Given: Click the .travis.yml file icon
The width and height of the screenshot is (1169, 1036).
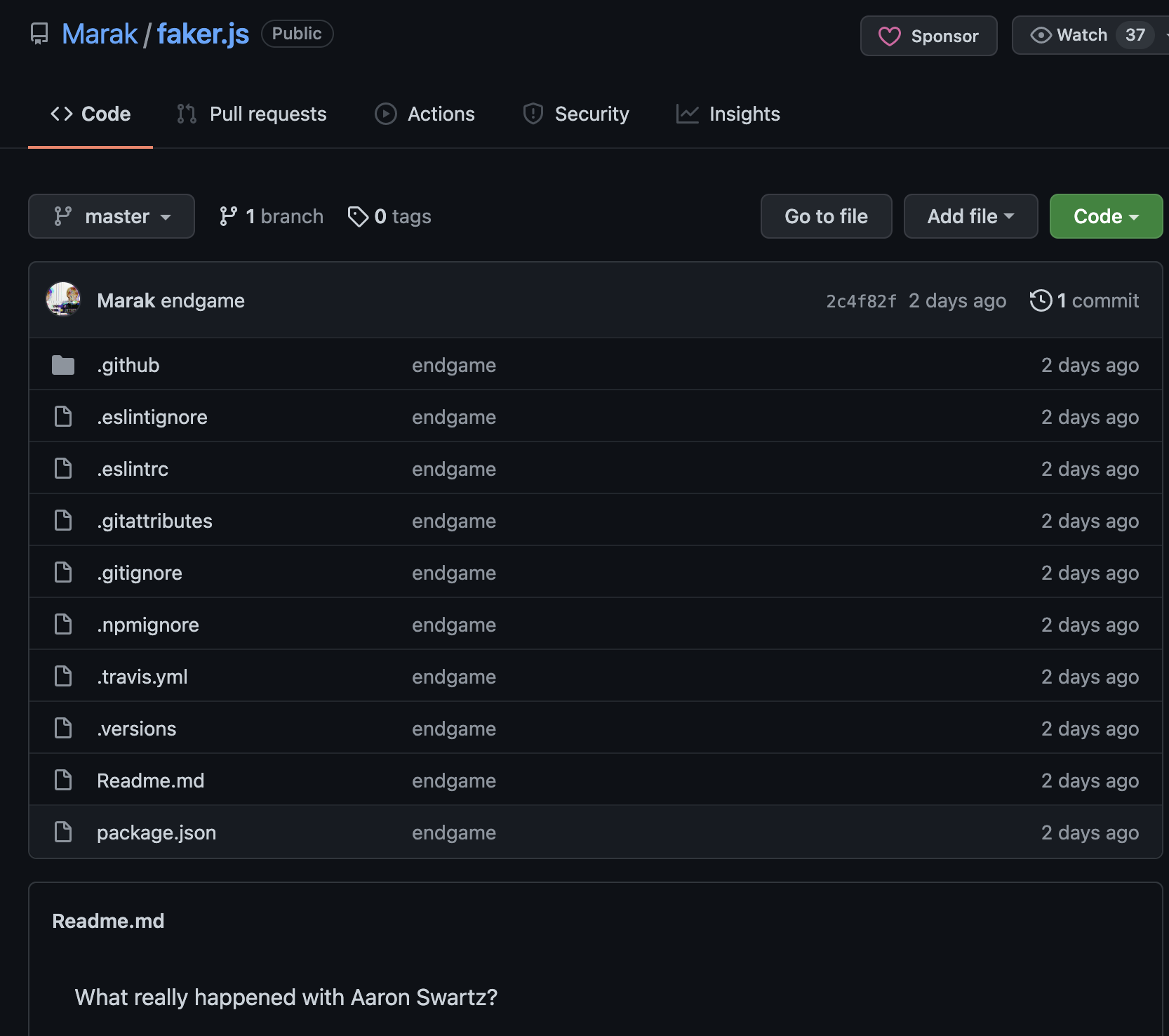Looking at the screenshot, I should pyautogui.click(x=63, y=677).
